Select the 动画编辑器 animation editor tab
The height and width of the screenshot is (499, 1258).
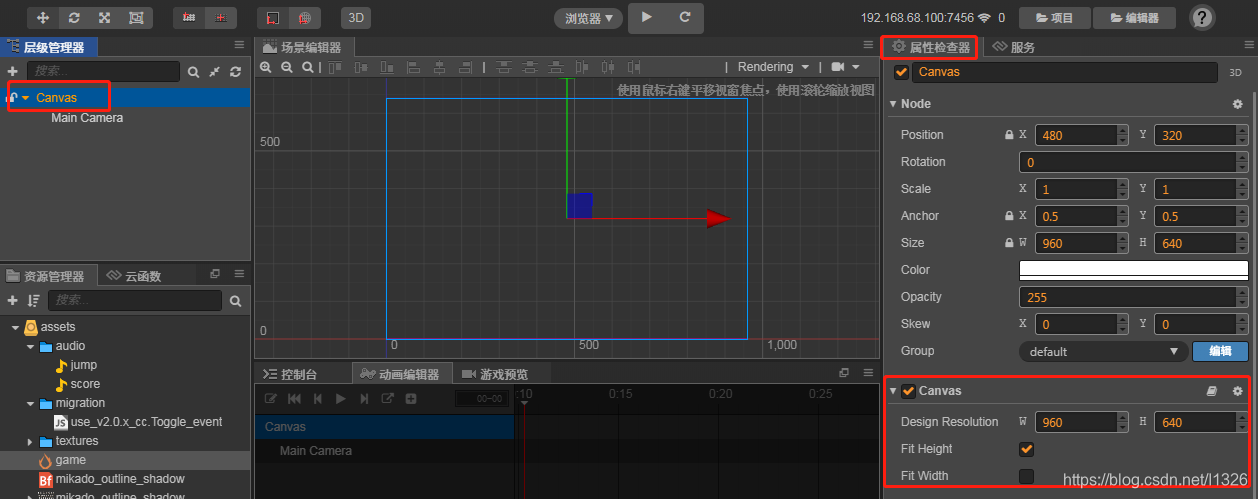[402, 374]
